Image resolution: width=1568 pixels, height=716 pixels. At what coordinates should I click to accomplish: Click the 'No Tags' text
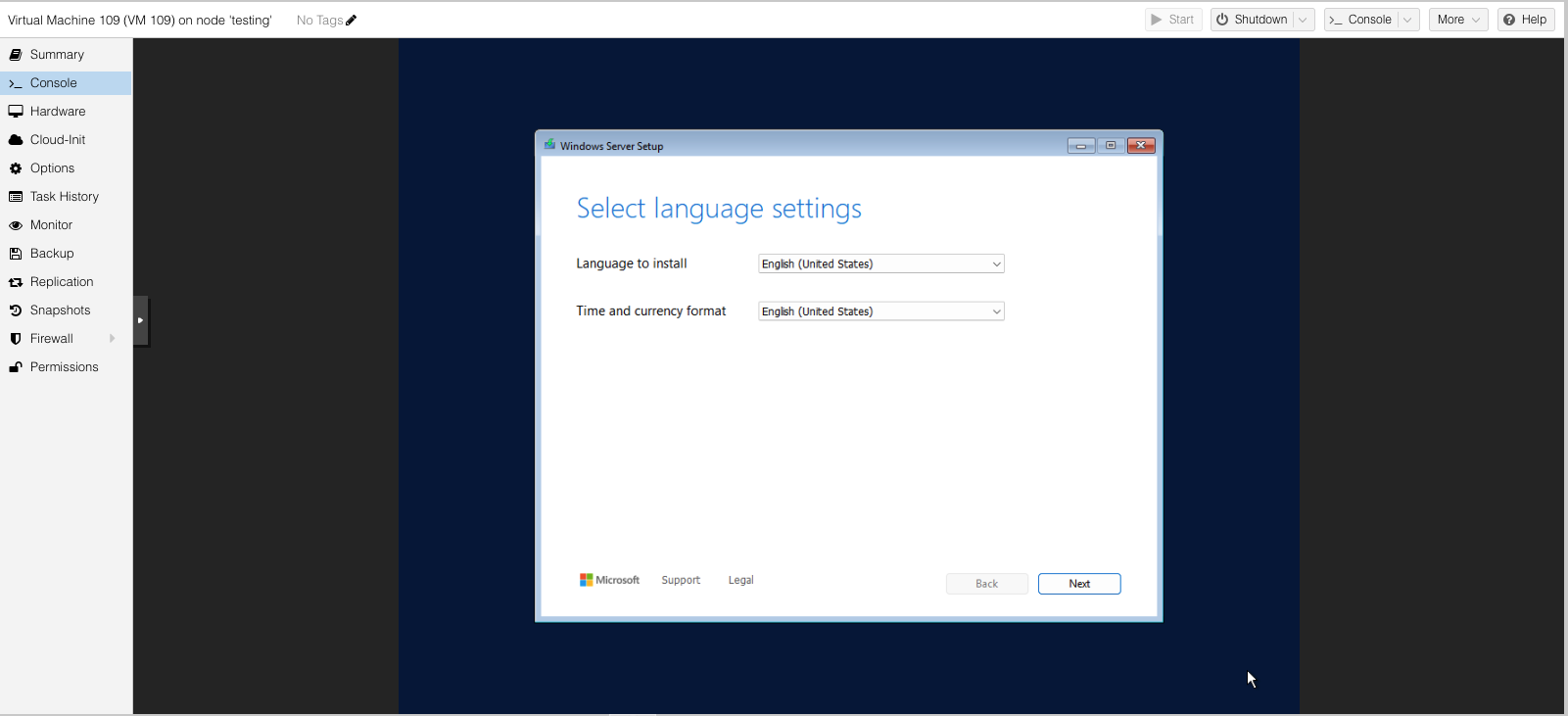pyautogui.click(x=319, y=20)
